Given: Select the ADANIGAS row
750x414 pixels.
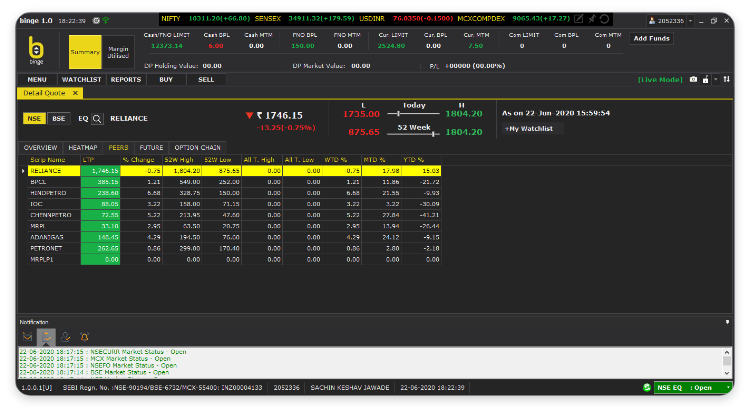Looking at the screenshot, I should tap(234, 237).
